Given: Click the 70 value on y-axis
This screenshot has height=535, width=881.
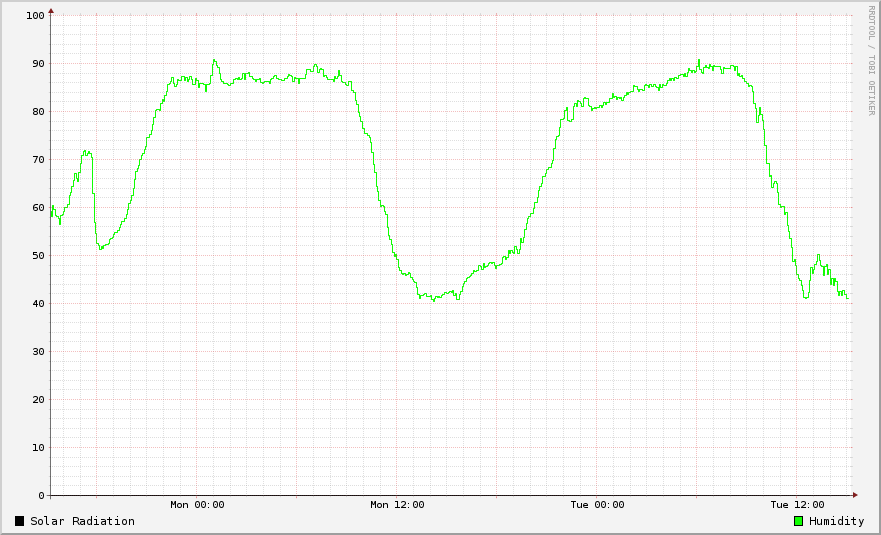Looking at the screenshot, I should [x=38, y=160].
